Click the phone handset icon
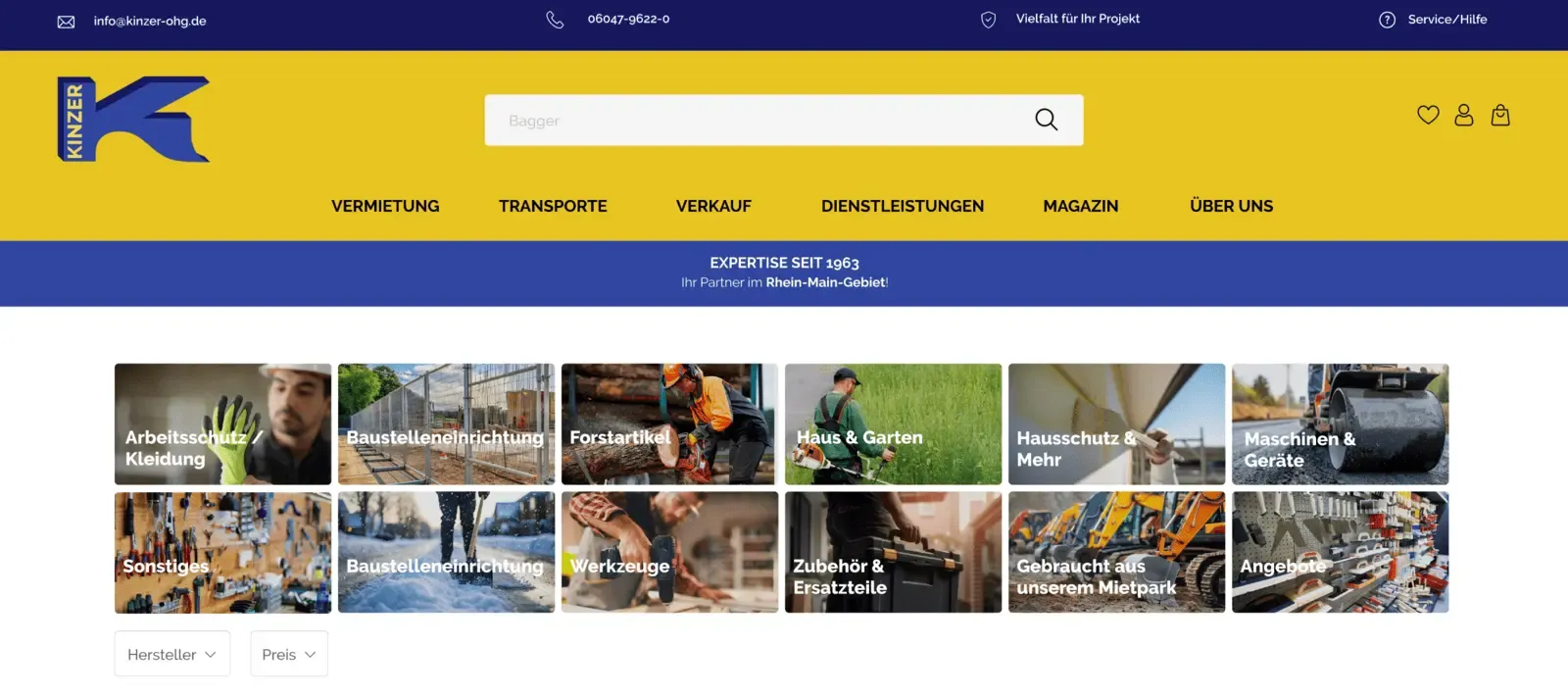The width and height of the screenshot is (1568, 697). [555, 20]
